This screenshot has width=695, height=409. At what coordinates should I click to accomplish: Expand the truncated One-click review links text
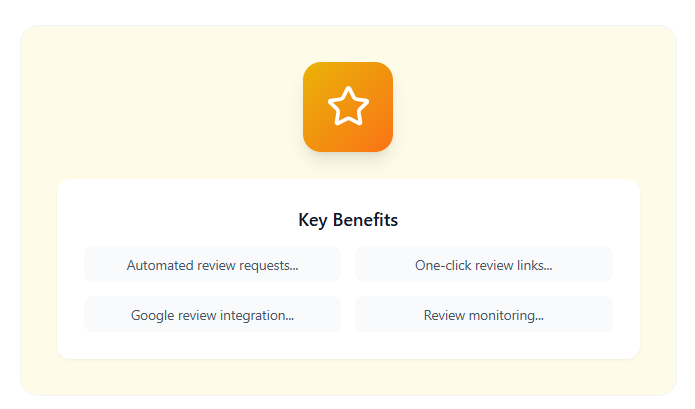point(483,265)
